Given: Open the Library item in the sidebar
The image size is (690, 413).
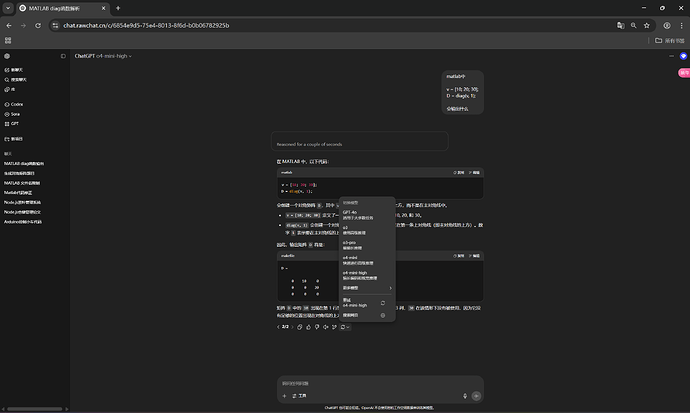Looking at the screenshot, I should pyautogui.click(x=10, y=89).
